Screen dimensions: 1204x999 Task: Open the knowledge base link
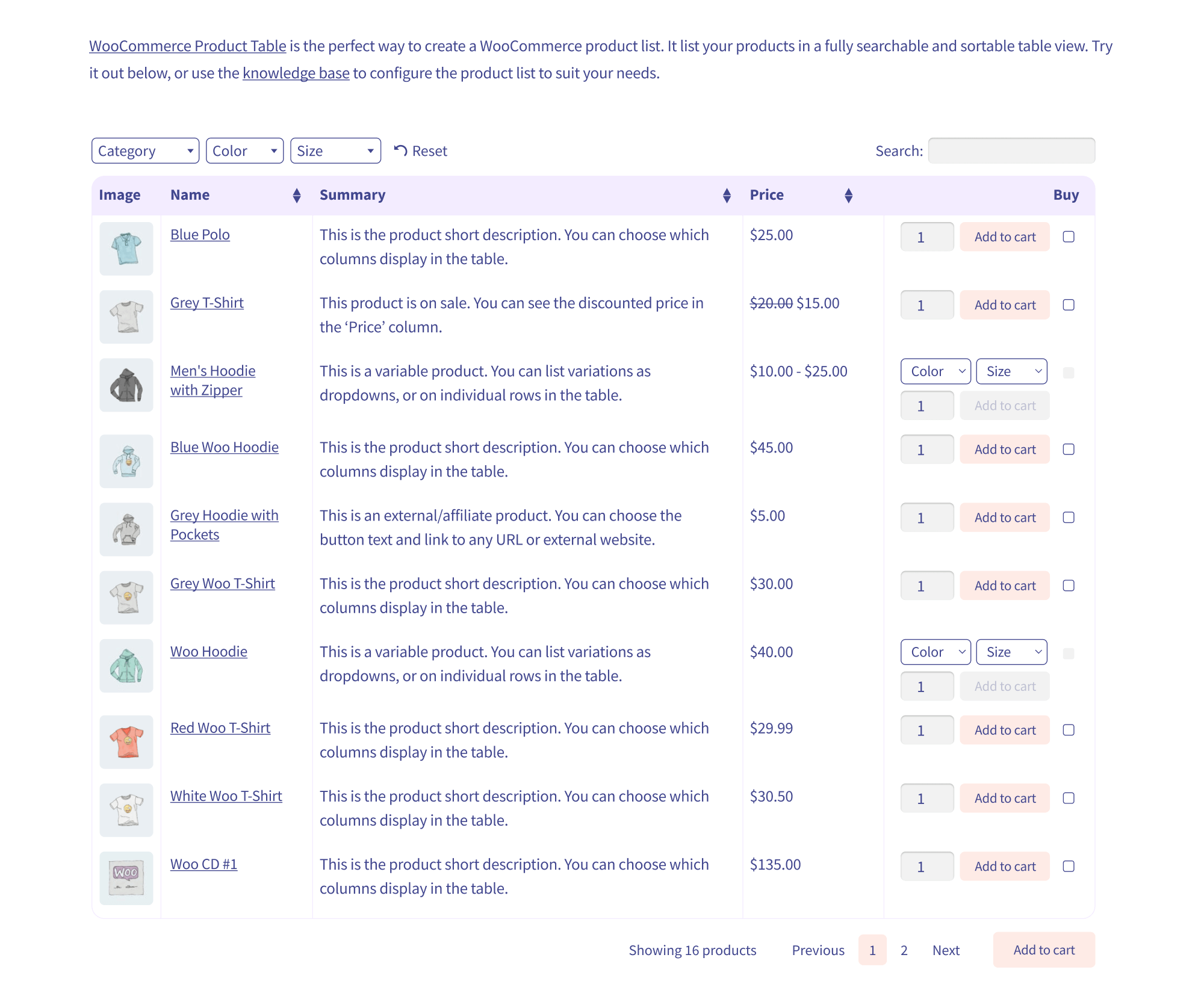coord(296,73)
